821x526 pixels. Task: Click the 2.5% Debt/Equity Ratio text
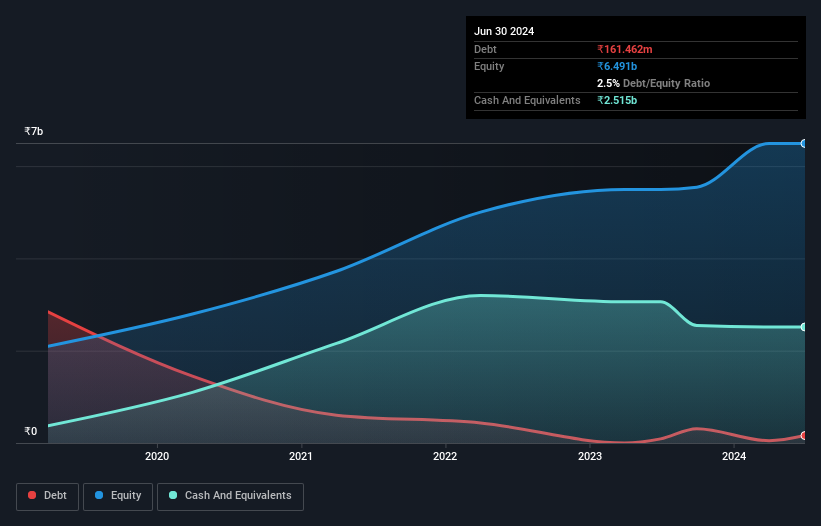[653, 83]
